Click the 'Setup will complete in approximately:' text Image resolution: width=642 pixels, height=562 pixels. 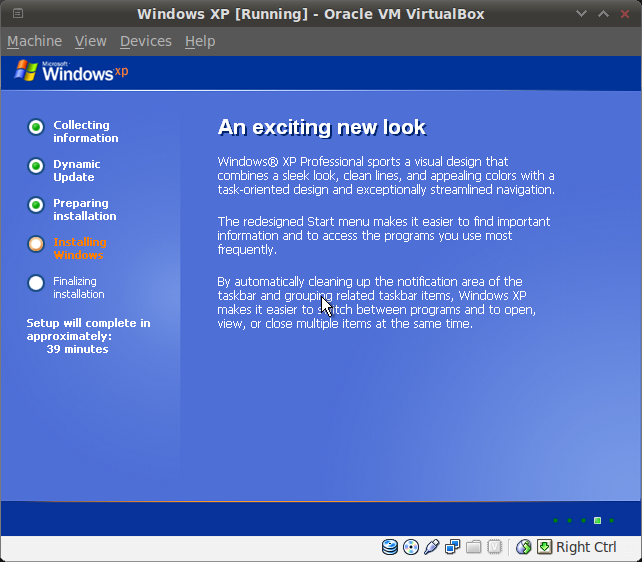point(88,330)
